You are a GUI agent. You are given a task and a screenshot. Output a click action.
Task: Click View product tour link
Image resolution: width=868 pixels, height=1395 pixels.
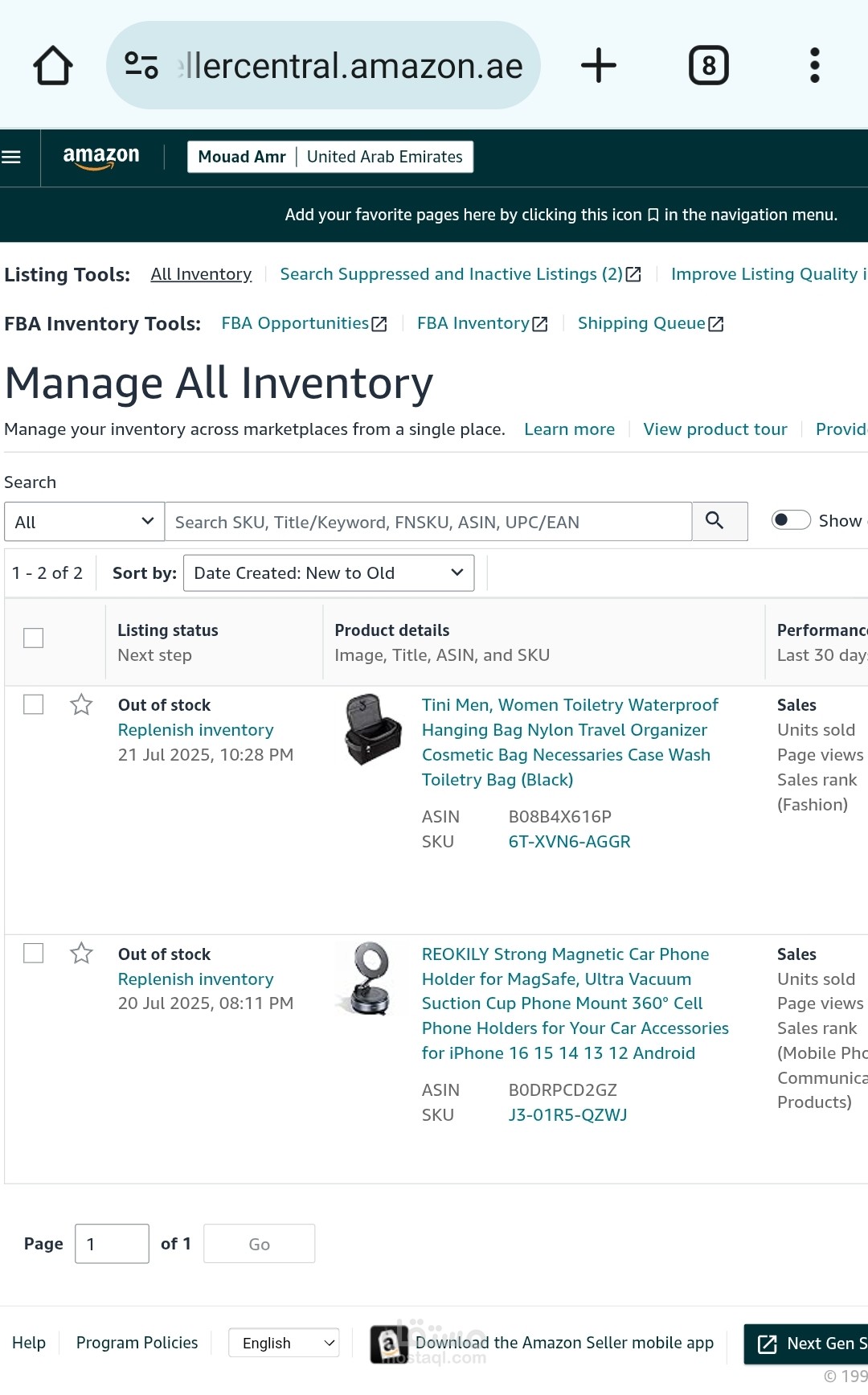click(x=715, y=429)
